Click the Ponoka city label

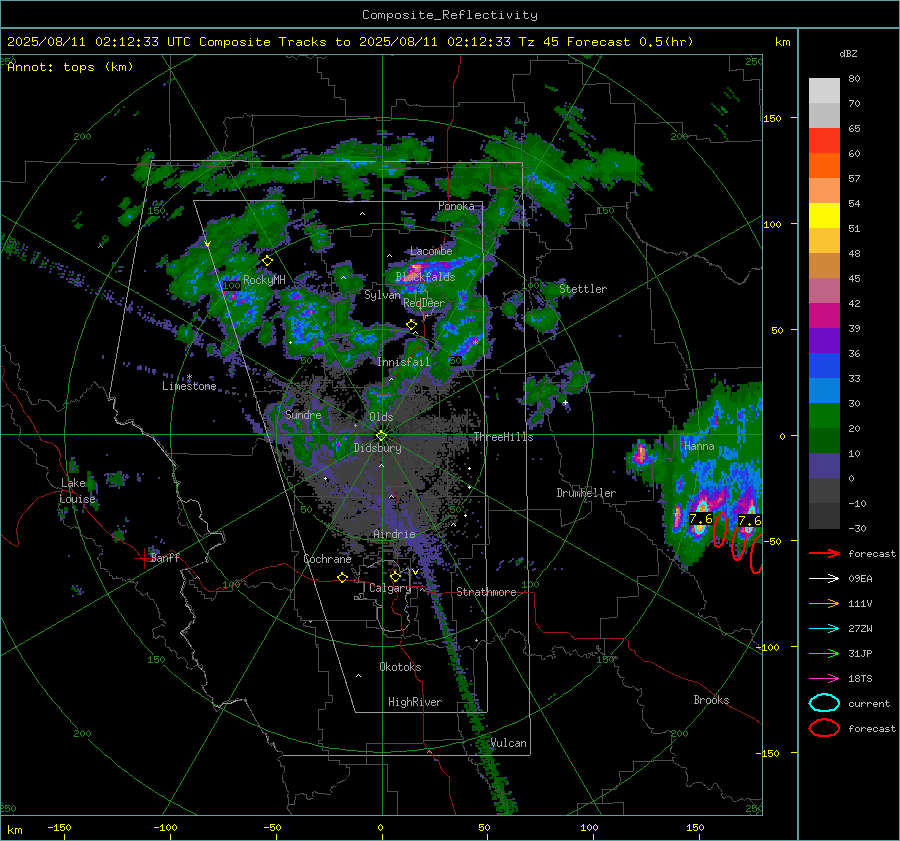(456, 206)
